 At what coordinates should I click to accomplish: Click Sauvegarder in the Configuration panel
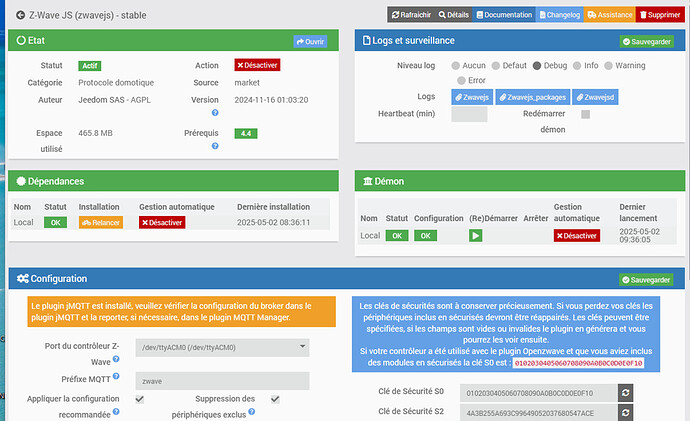coord(646,280)
